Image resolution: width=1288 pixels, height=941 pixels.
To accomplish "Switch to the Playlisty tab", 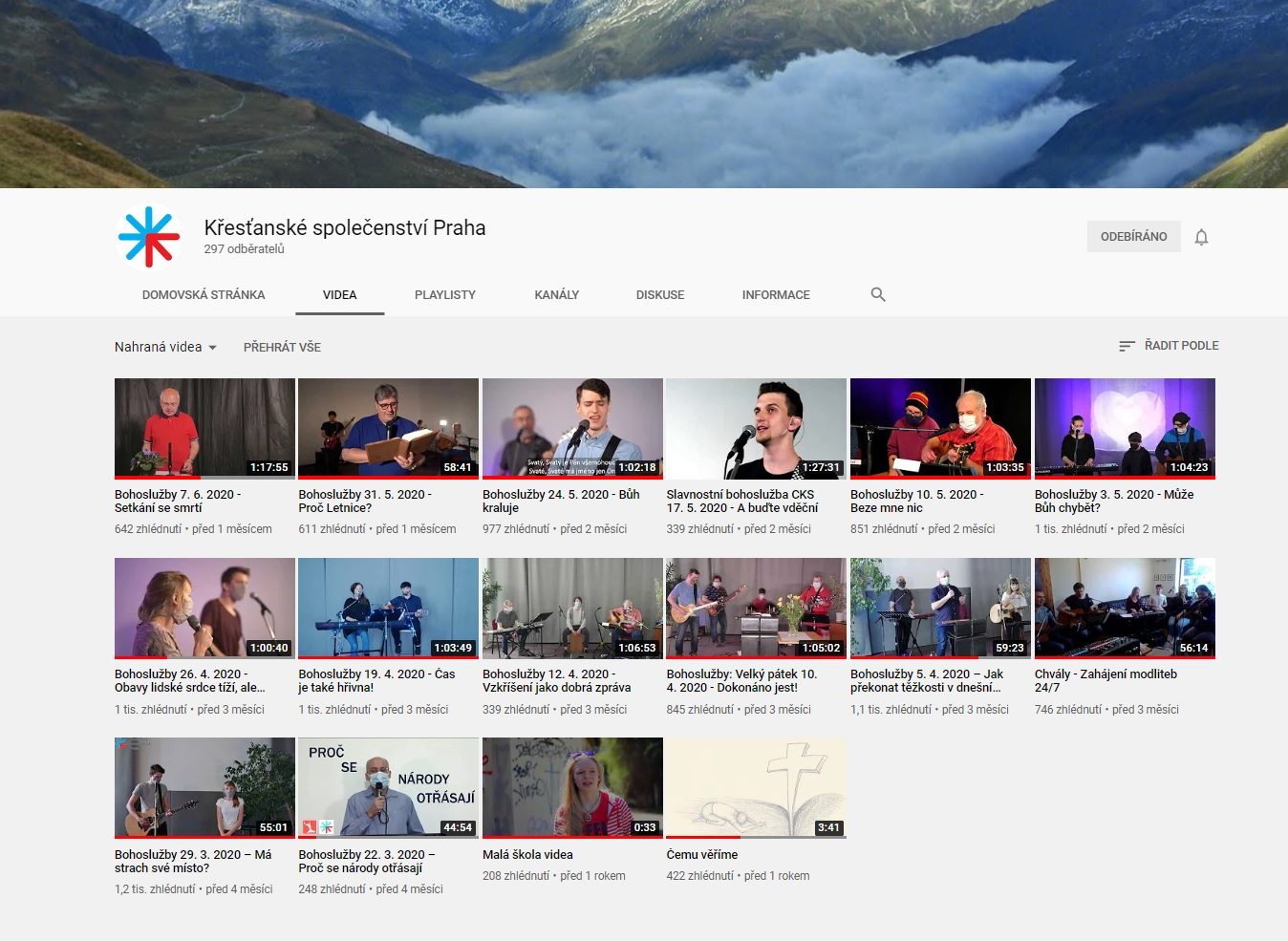I will click(444, 295).
